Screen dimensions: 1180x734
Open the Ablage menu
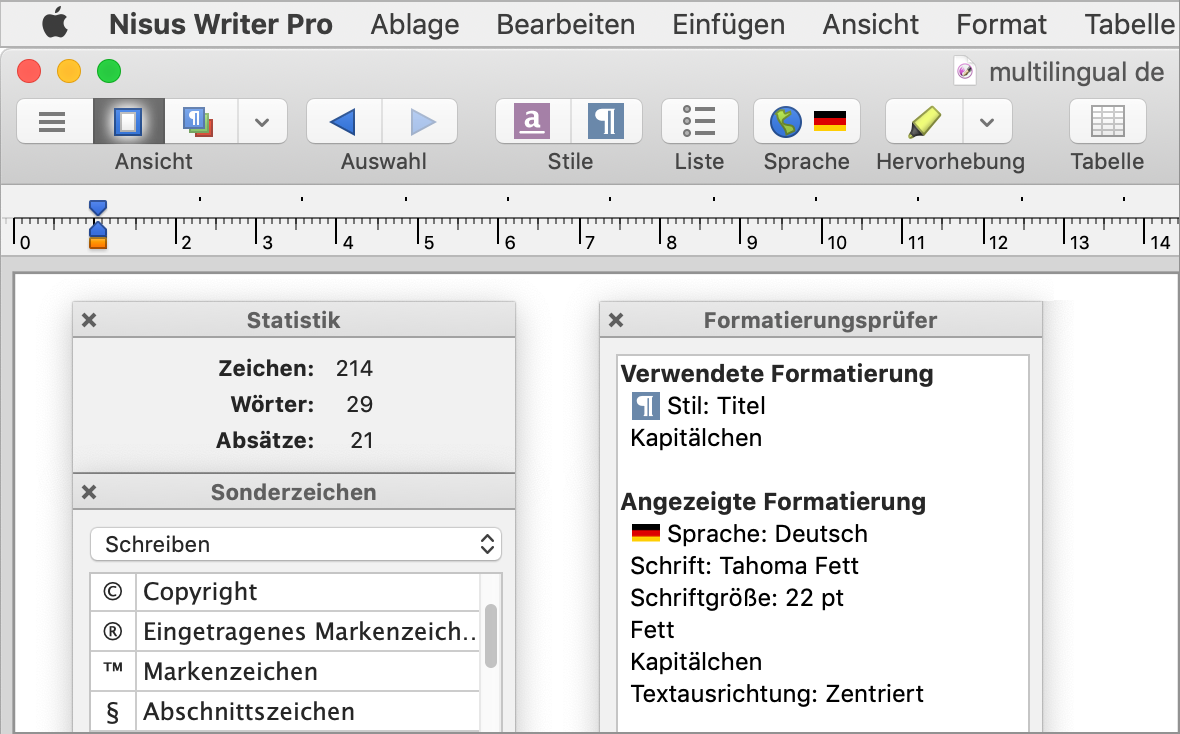tap(415, 24)
